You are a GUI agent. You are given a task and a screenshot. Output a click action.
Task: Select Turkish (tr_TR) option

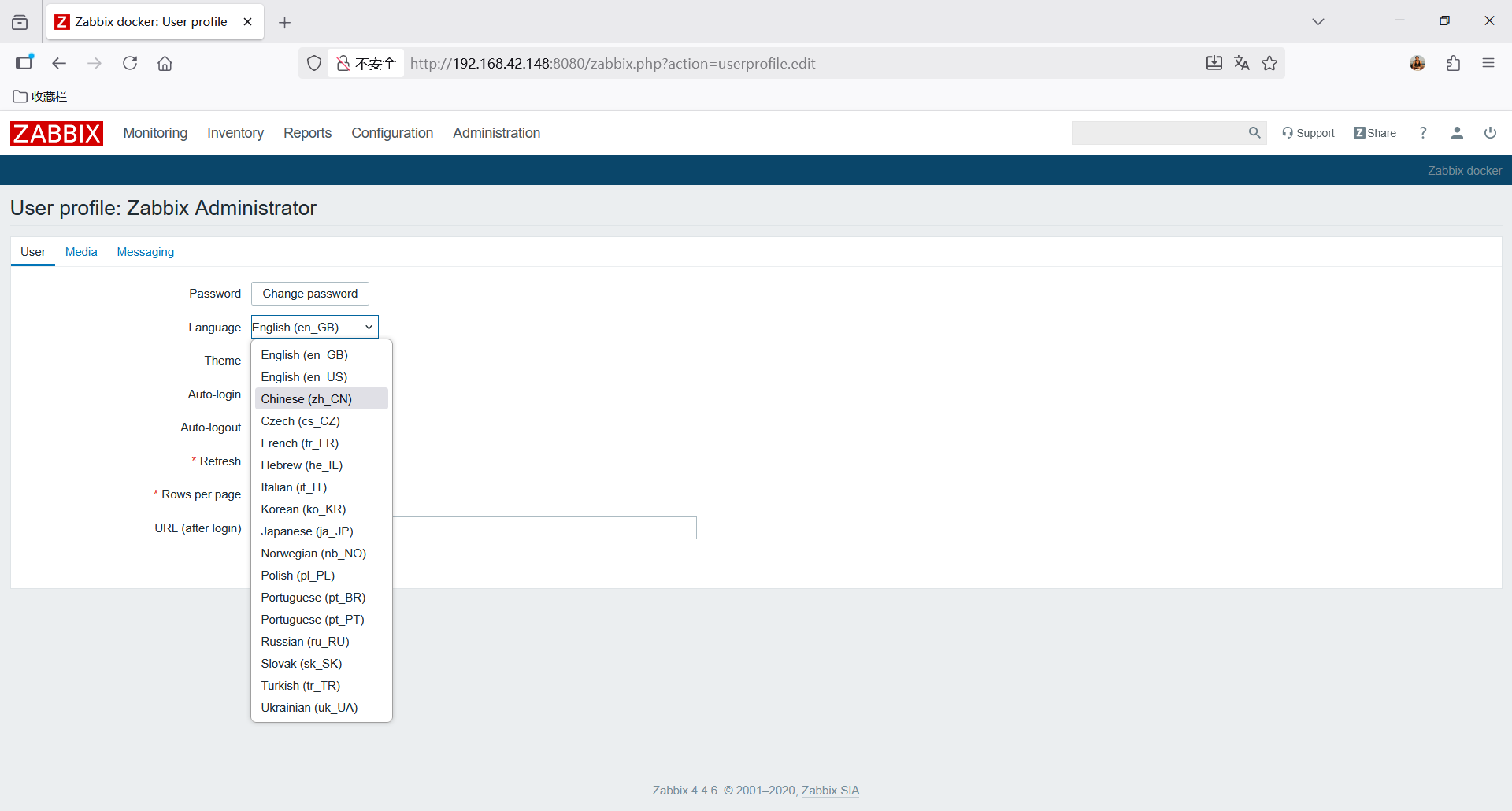pos(321,686)
